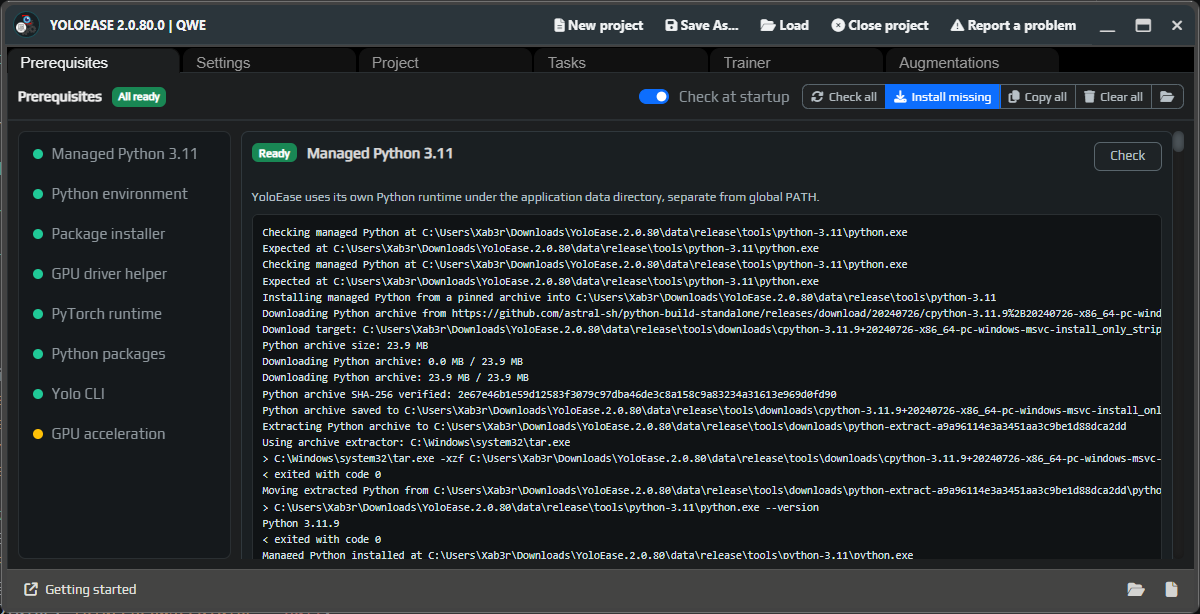Click log line 'Python archive size: 23.9 MB'

tap(343, 345)
